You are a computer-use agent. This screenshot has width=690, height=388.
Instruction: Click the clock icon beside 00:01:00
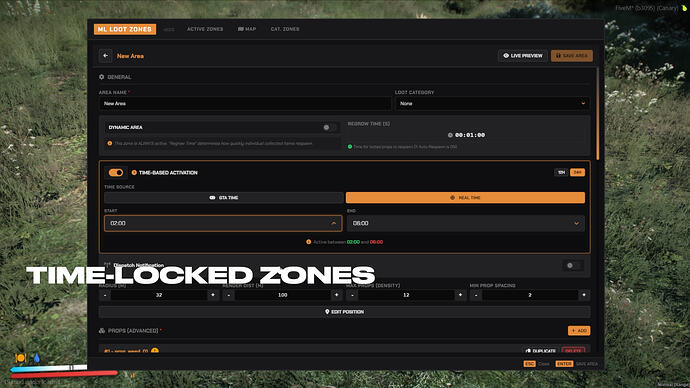[450, 135]
